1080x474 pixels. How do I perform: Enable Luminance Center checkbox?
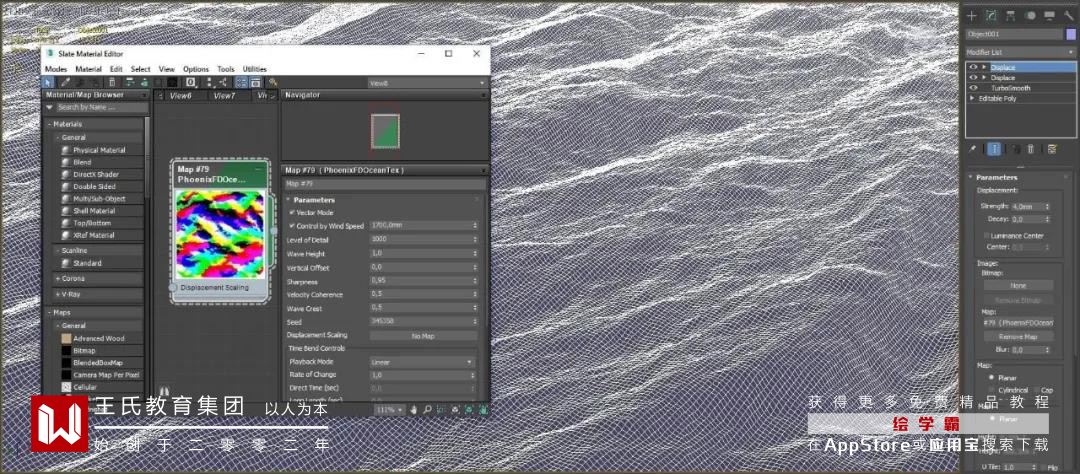pyautogui.click(x=987, y=236)
